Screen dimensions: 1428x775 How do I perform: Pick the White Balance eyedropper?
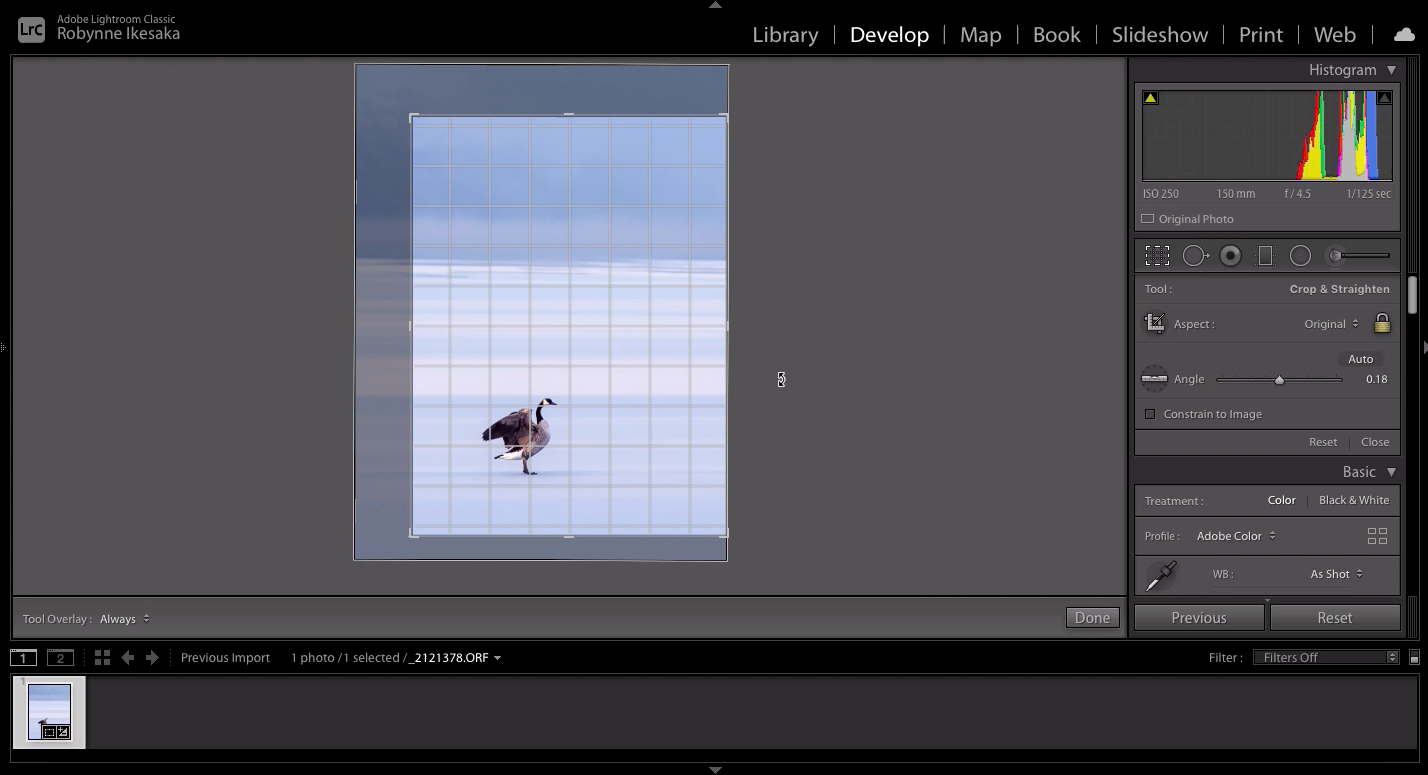1161,575
